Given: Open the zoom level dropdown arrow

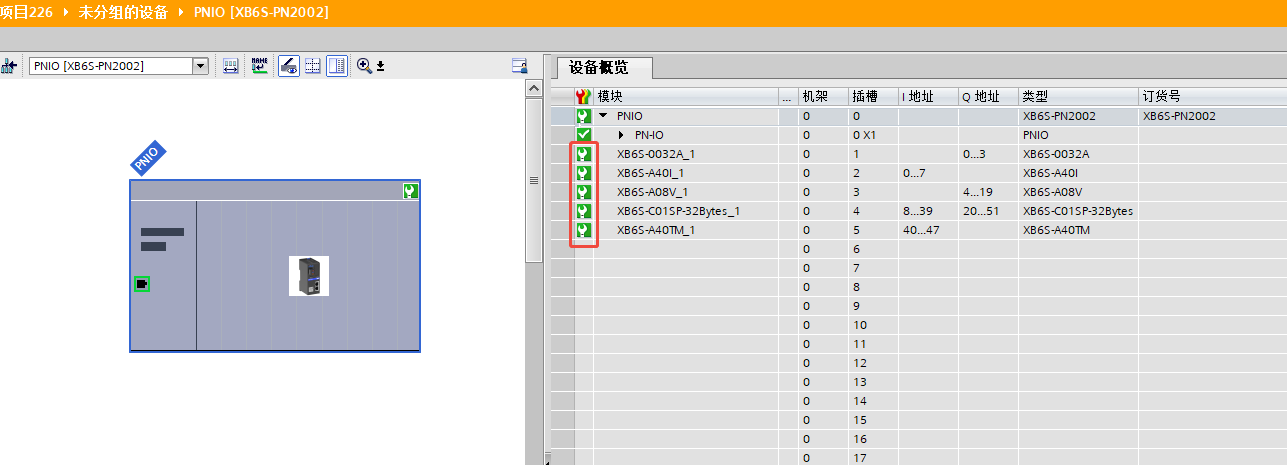Looking at the screenshot, I should (x=380, y=67).
